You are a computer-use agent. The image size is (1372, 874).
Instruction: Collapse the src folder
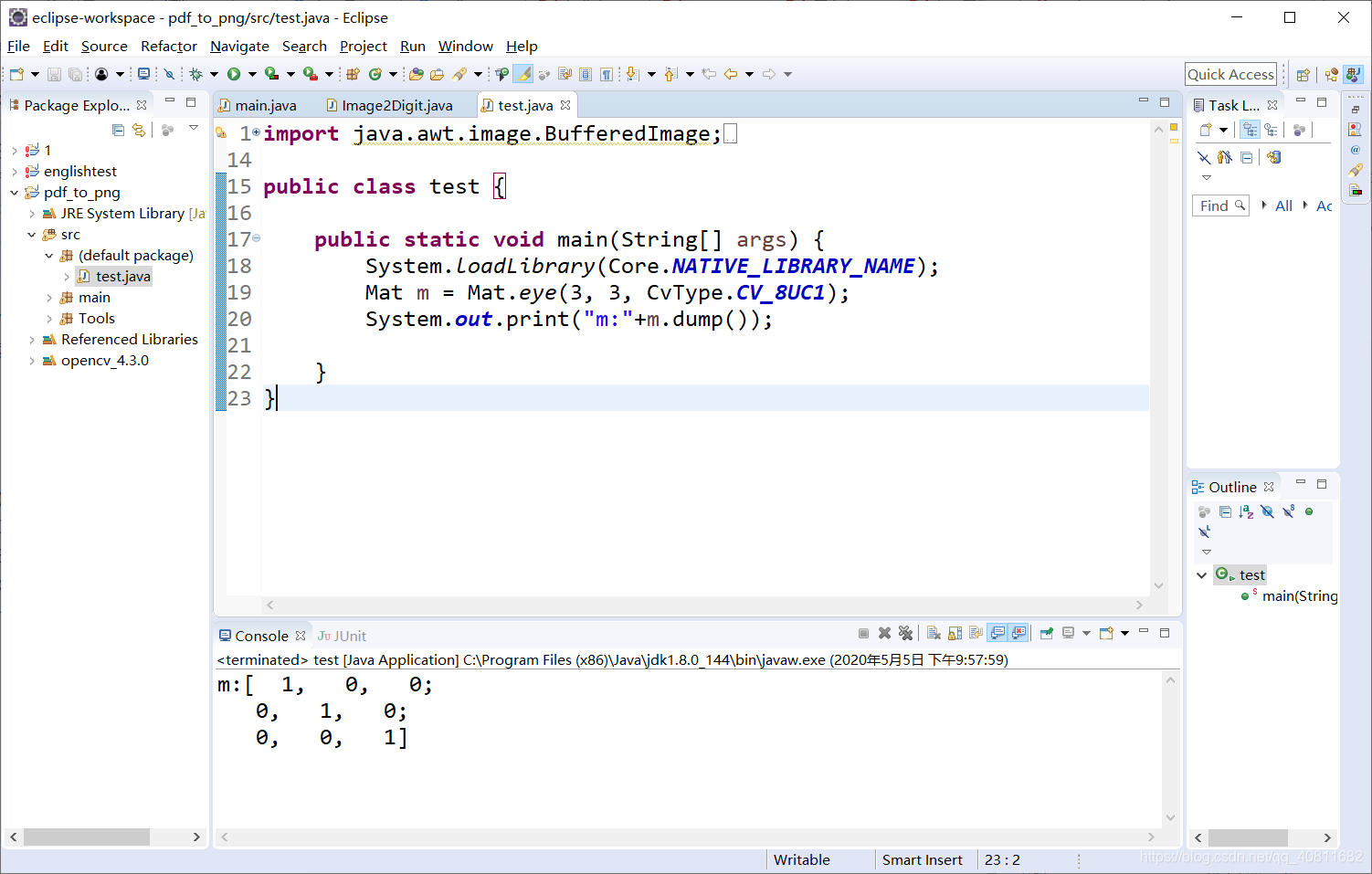(31, 234)
